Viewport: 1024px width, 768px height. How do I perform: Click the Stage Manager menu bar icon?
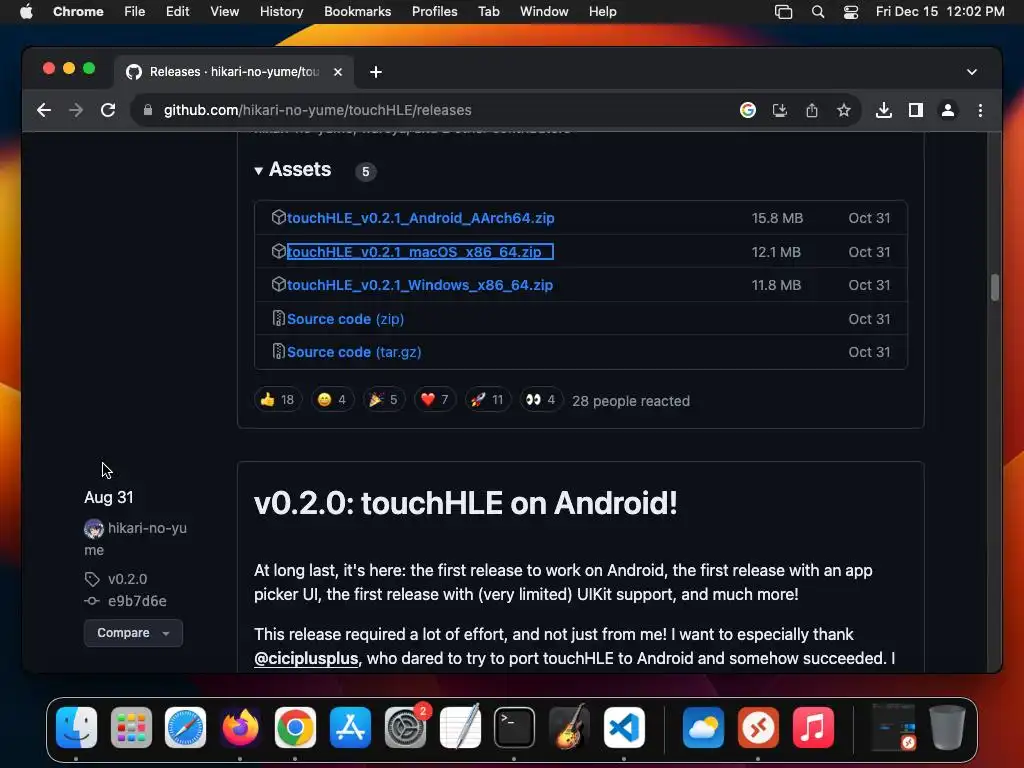[783, 12]
